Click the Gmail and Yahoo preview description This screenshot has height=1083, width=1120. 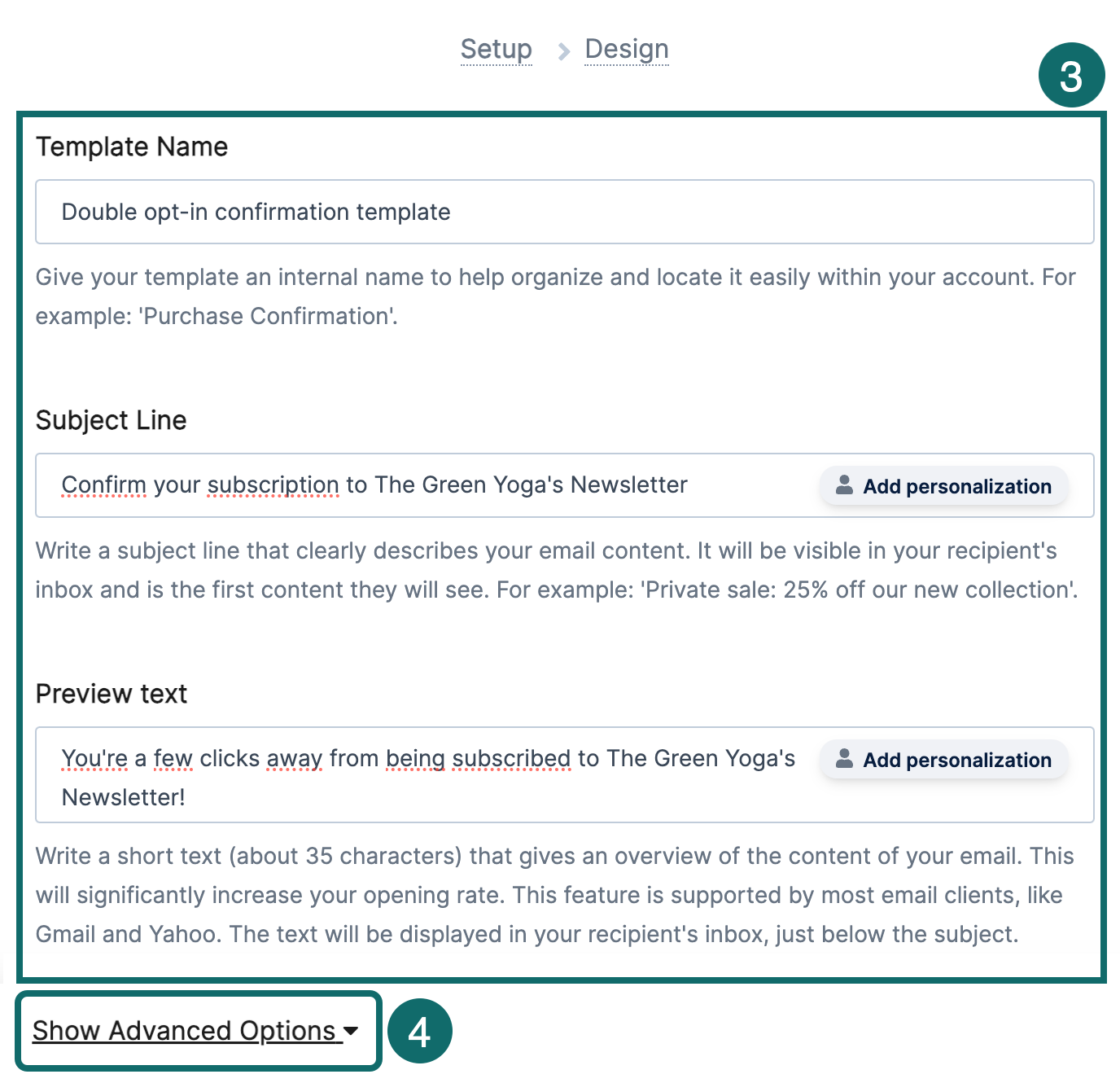(x=527, y=933)
